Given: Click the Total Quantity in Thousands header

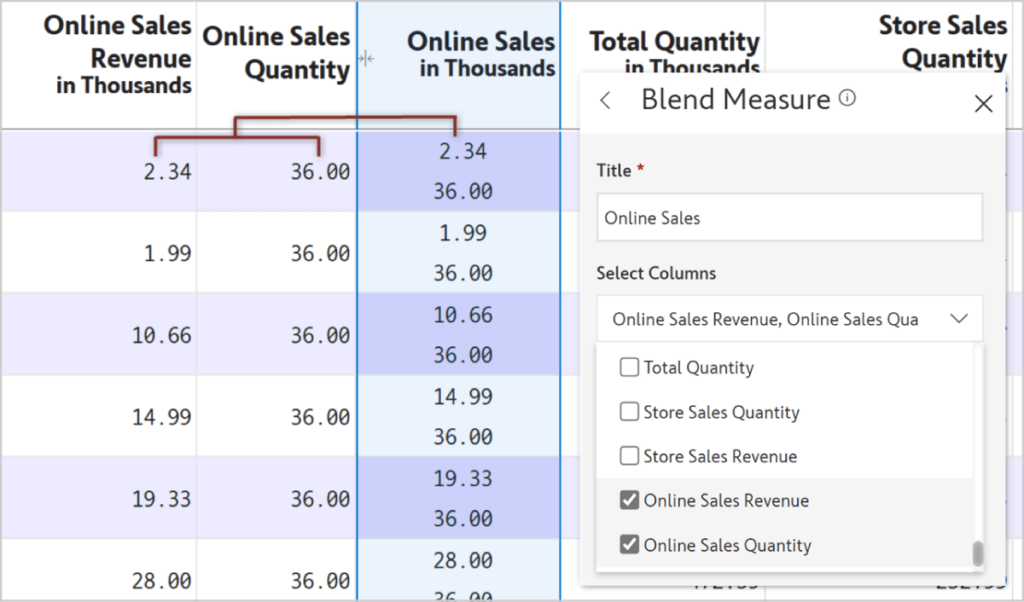Looking at the screenshot, I should pos(672,50).
